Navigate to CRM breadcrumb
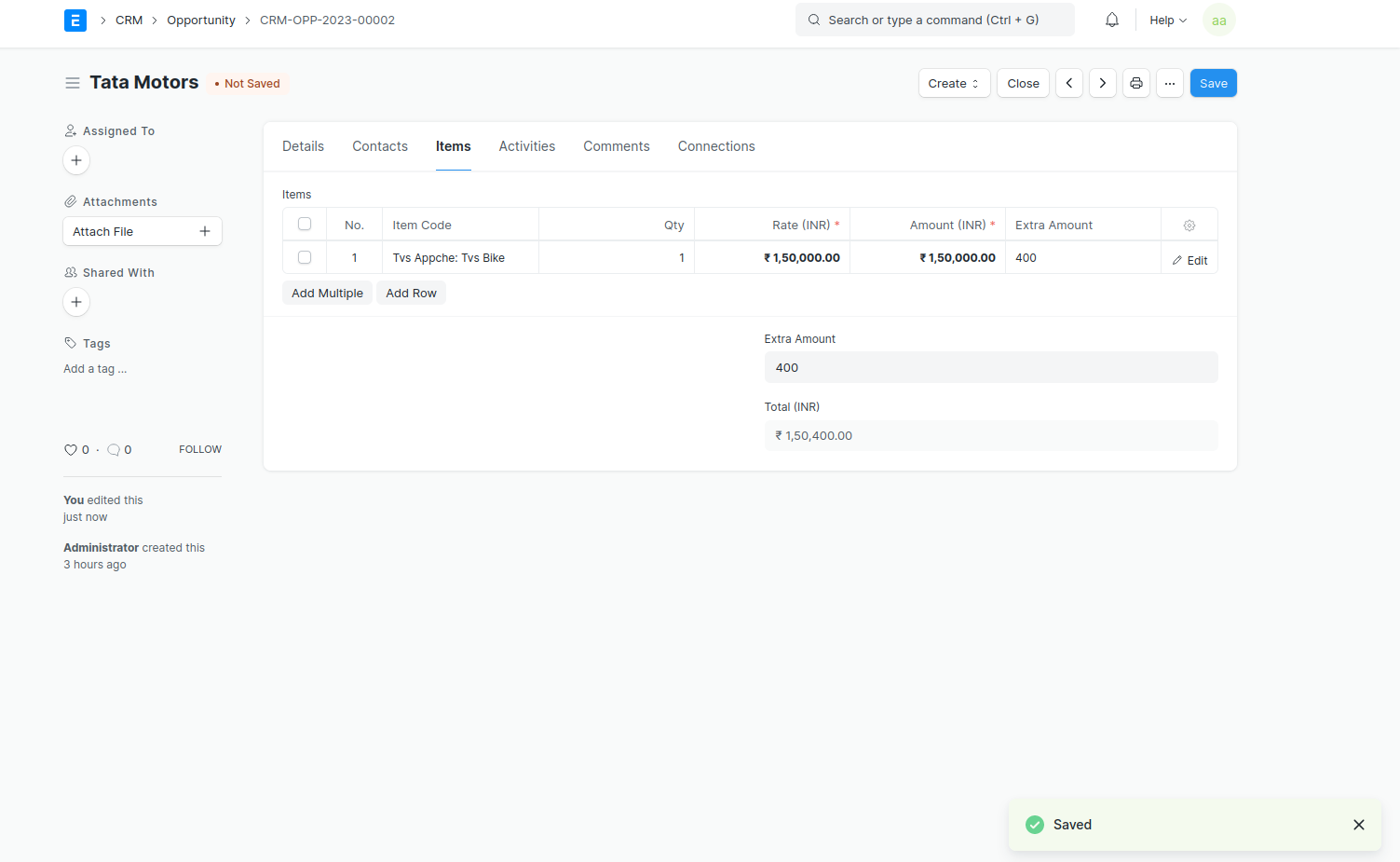This screenshot has height=862, width=1400. point(129,20)
